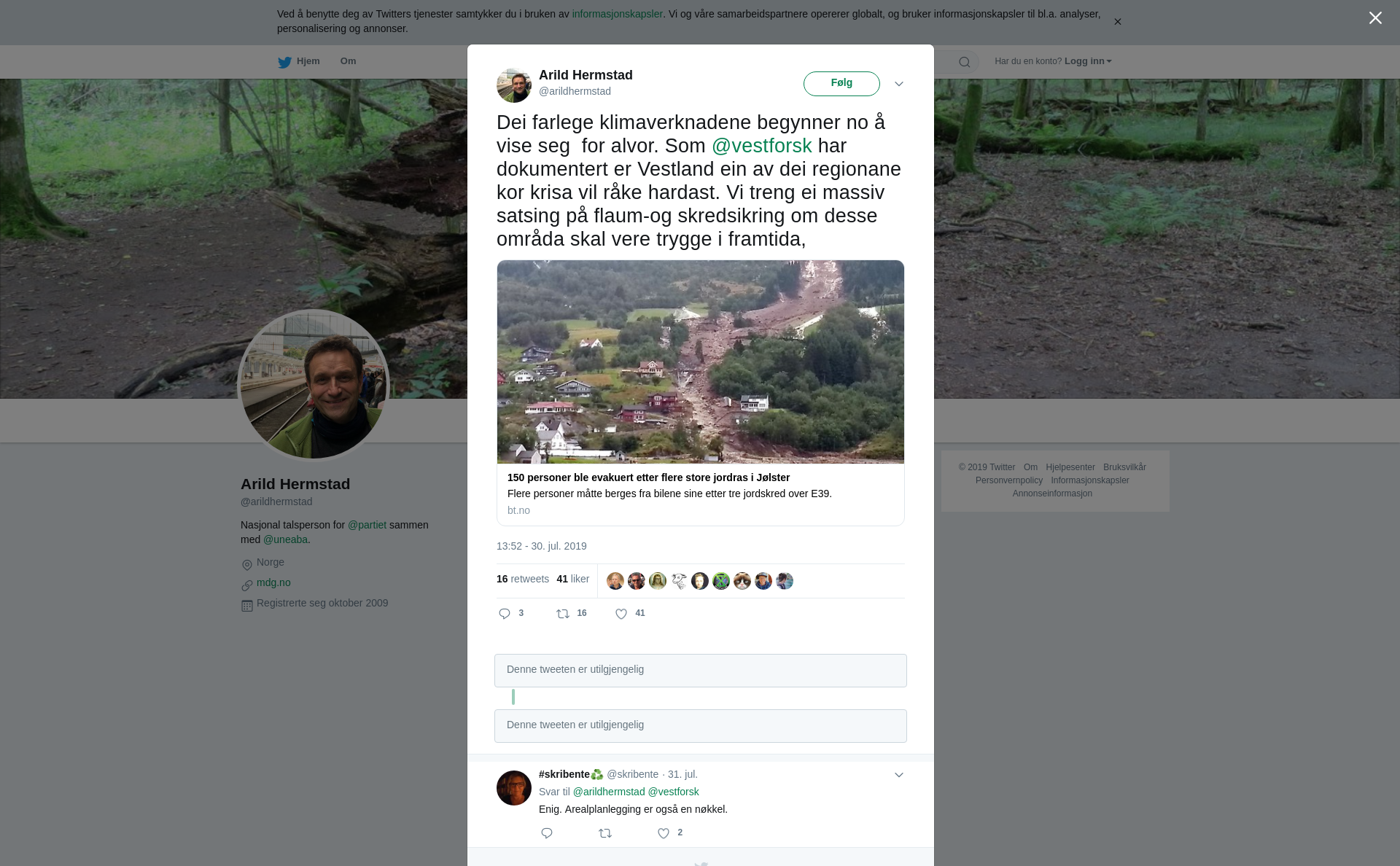
Task: Open the Om menu item
Action: 348,61
